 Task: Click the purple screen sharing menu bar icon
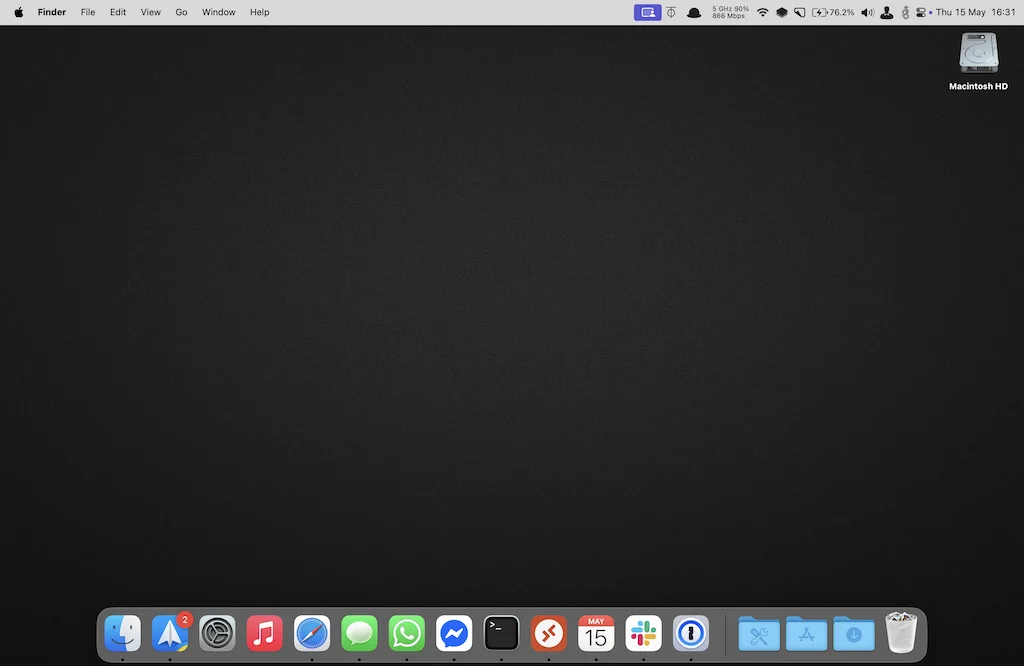tap(647, 12)
